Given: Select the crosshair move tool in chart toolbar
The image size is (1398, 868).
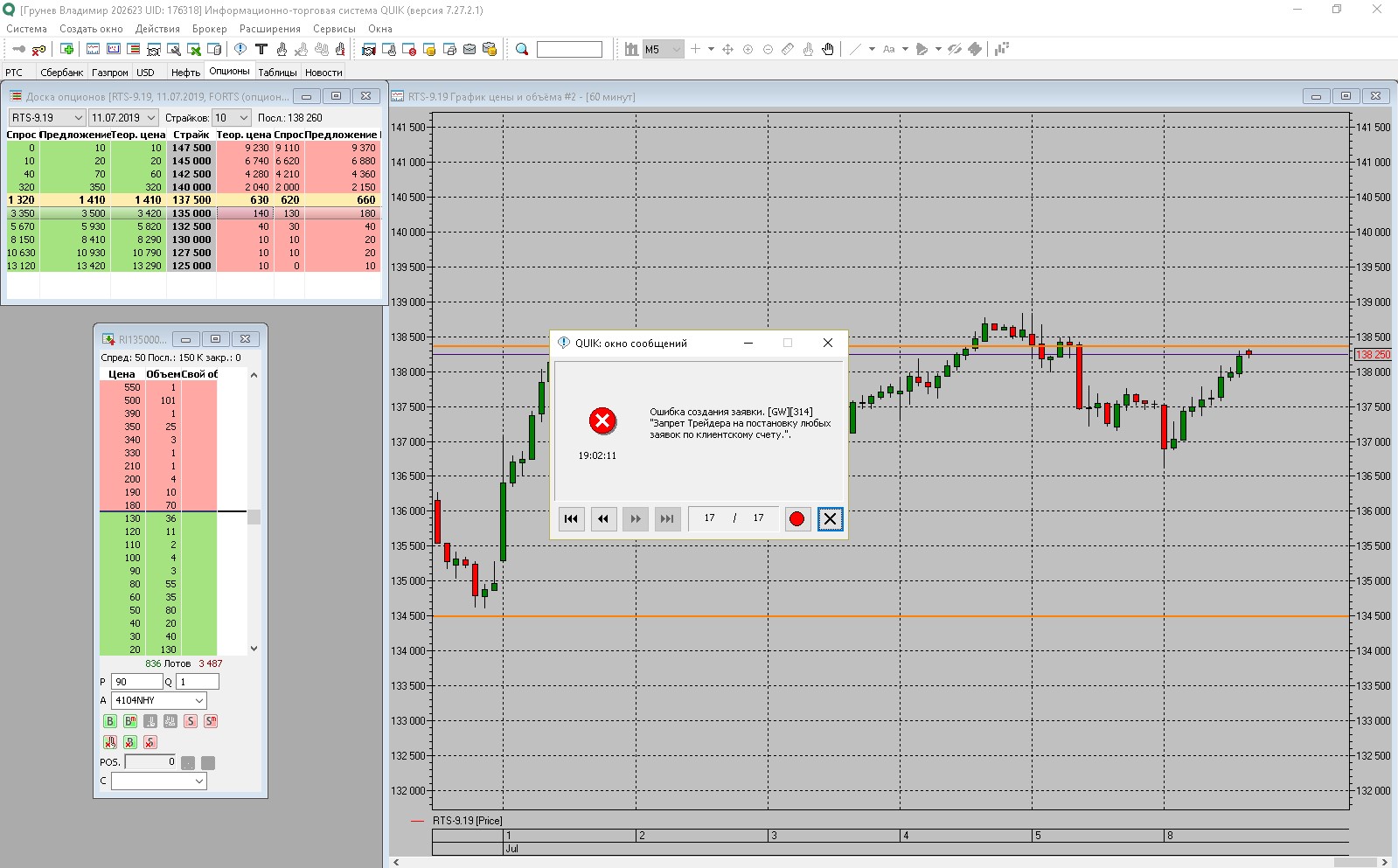Looking at the screenshot, I should click(x=727, y=49).
